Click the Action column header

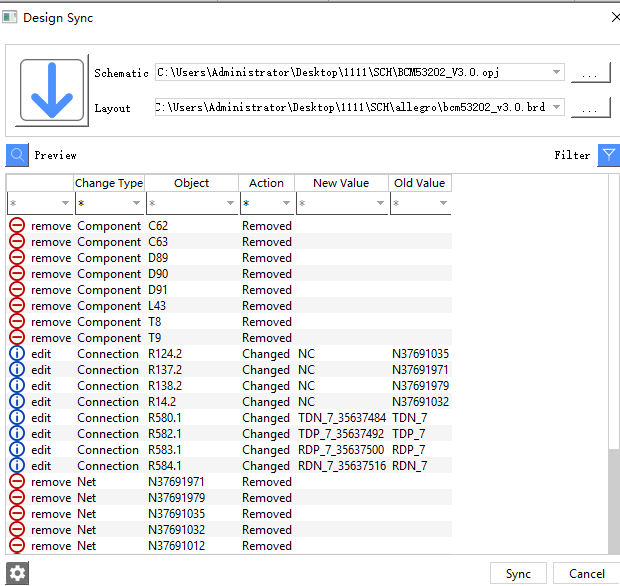(x=267, y=183)
